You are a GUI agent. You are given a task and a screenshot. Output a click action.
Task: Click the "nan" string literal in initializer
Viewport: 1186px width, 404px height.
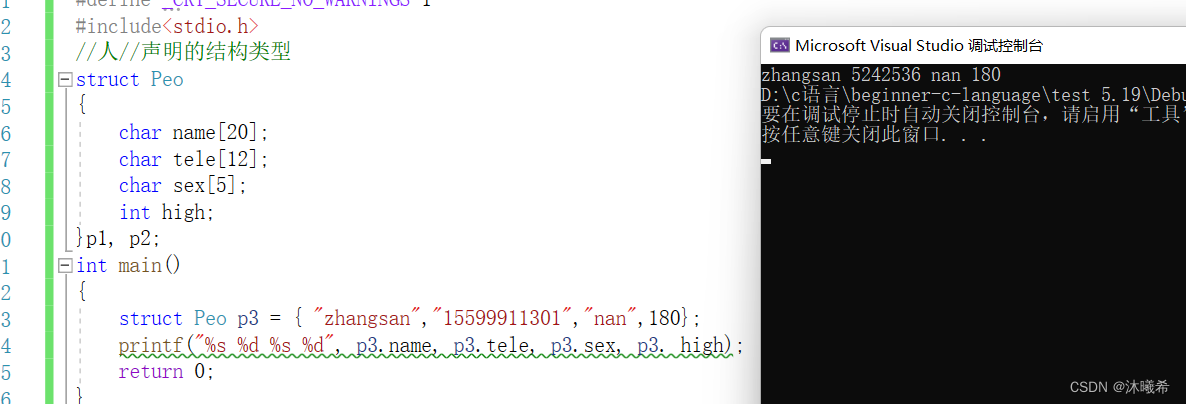point(609,319)
